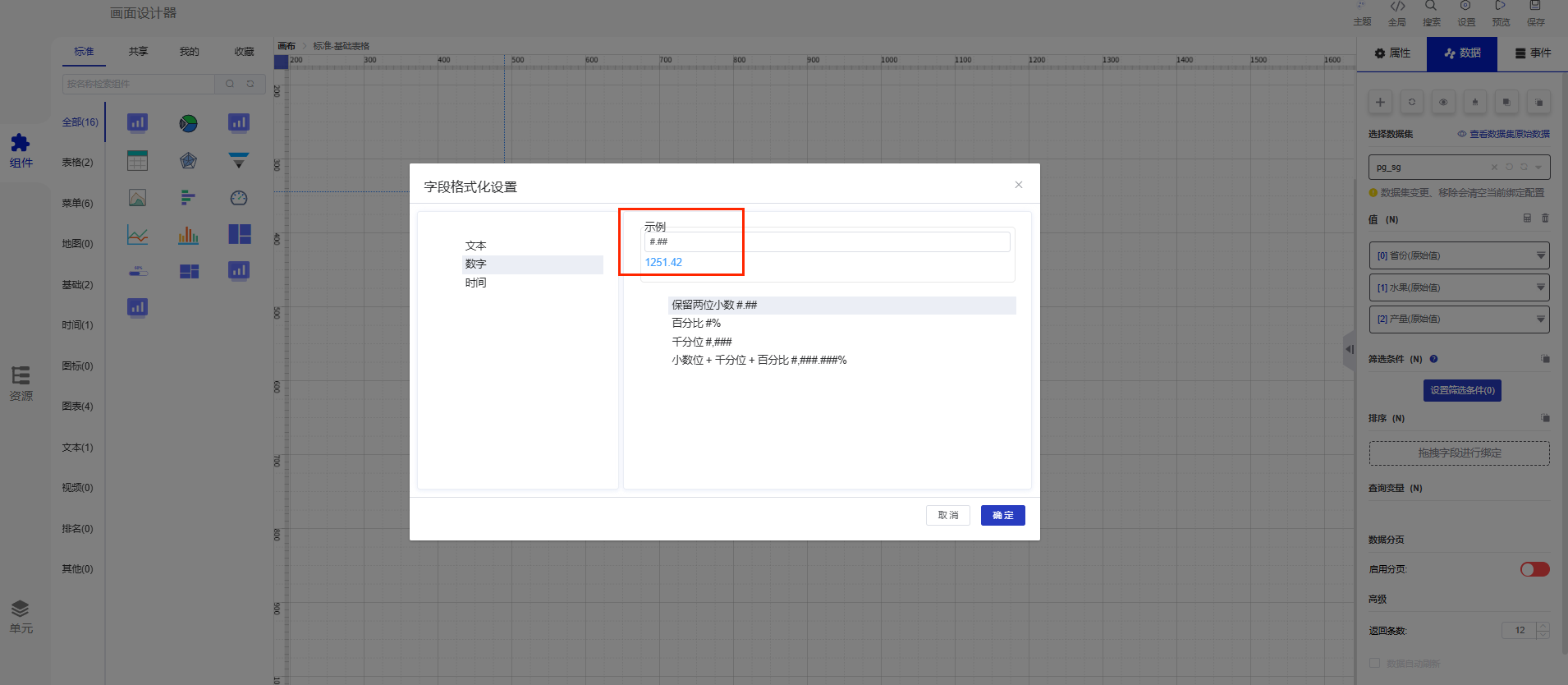Click the brush clear button in data panel
Viewport: 1568px width, 685px height.
(x=1475, y=103)
